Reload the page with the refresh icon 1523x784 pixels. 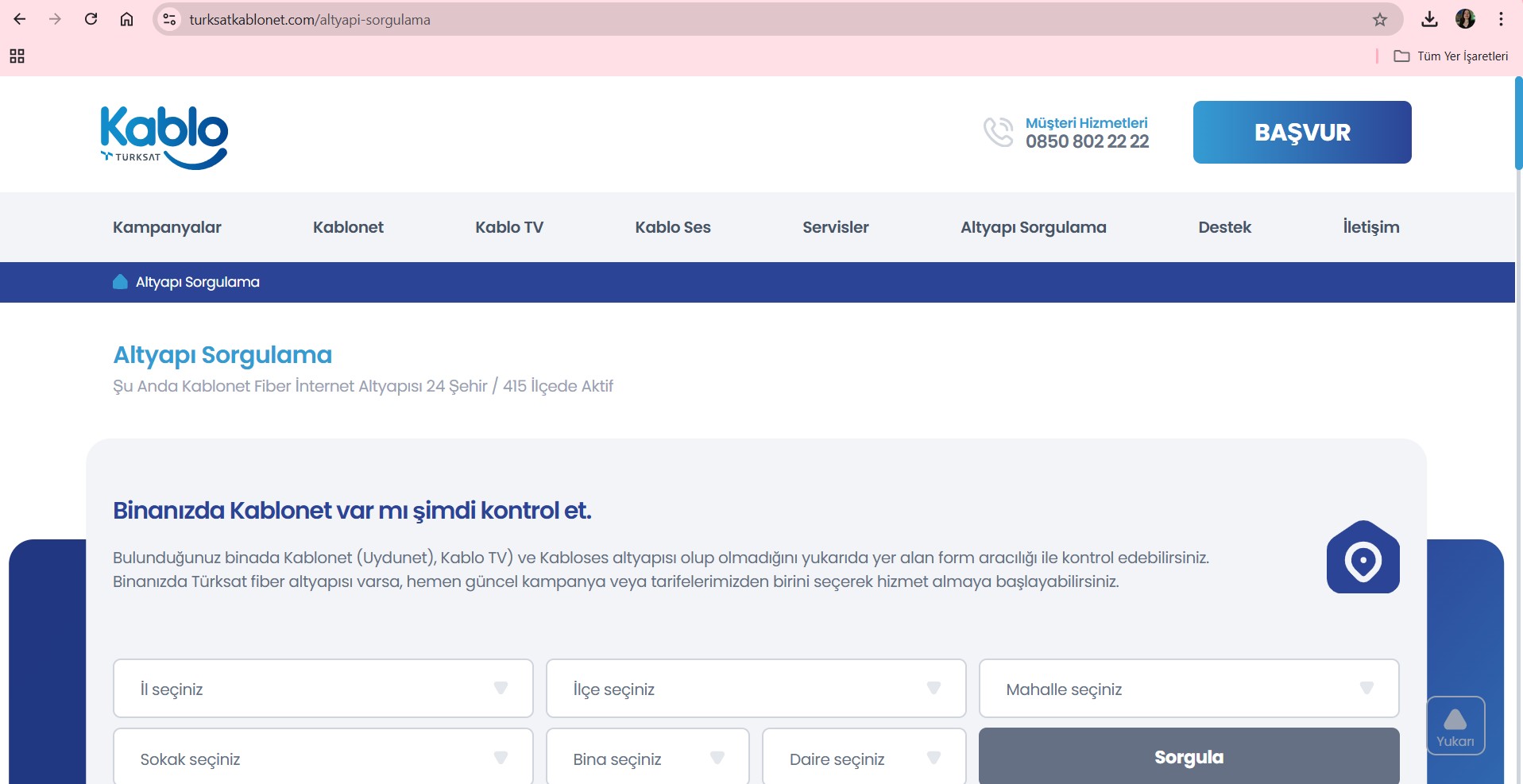[x=91, y=19]
